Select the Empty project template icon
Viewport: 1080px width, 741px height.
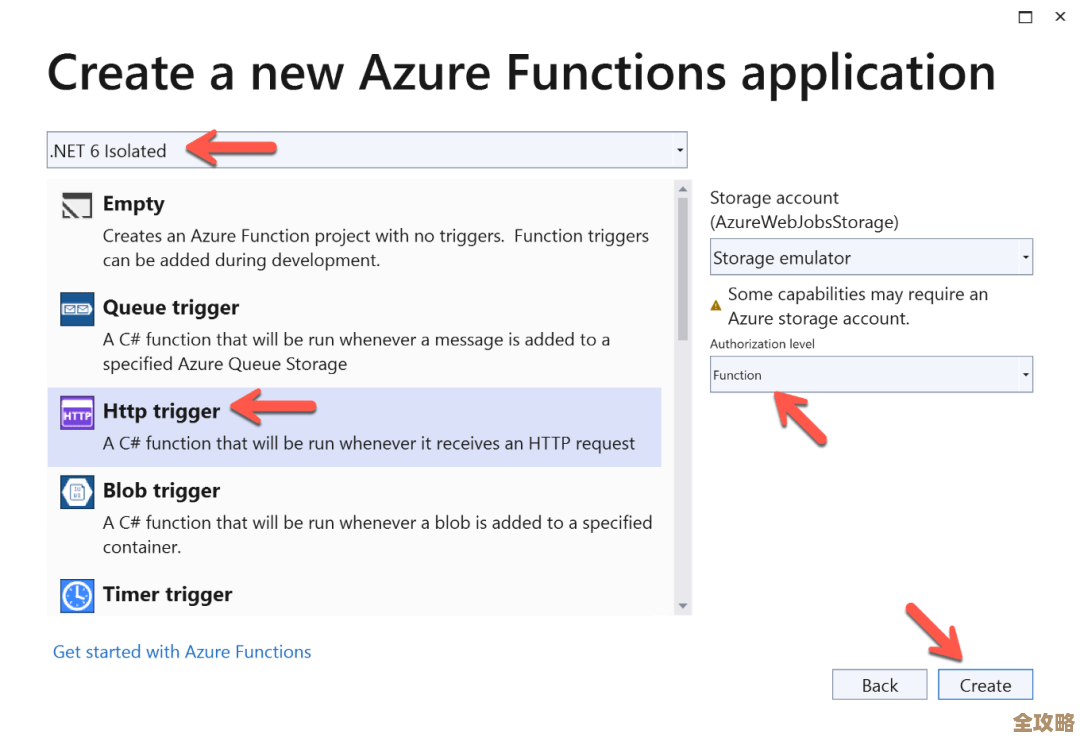point(75,205)
